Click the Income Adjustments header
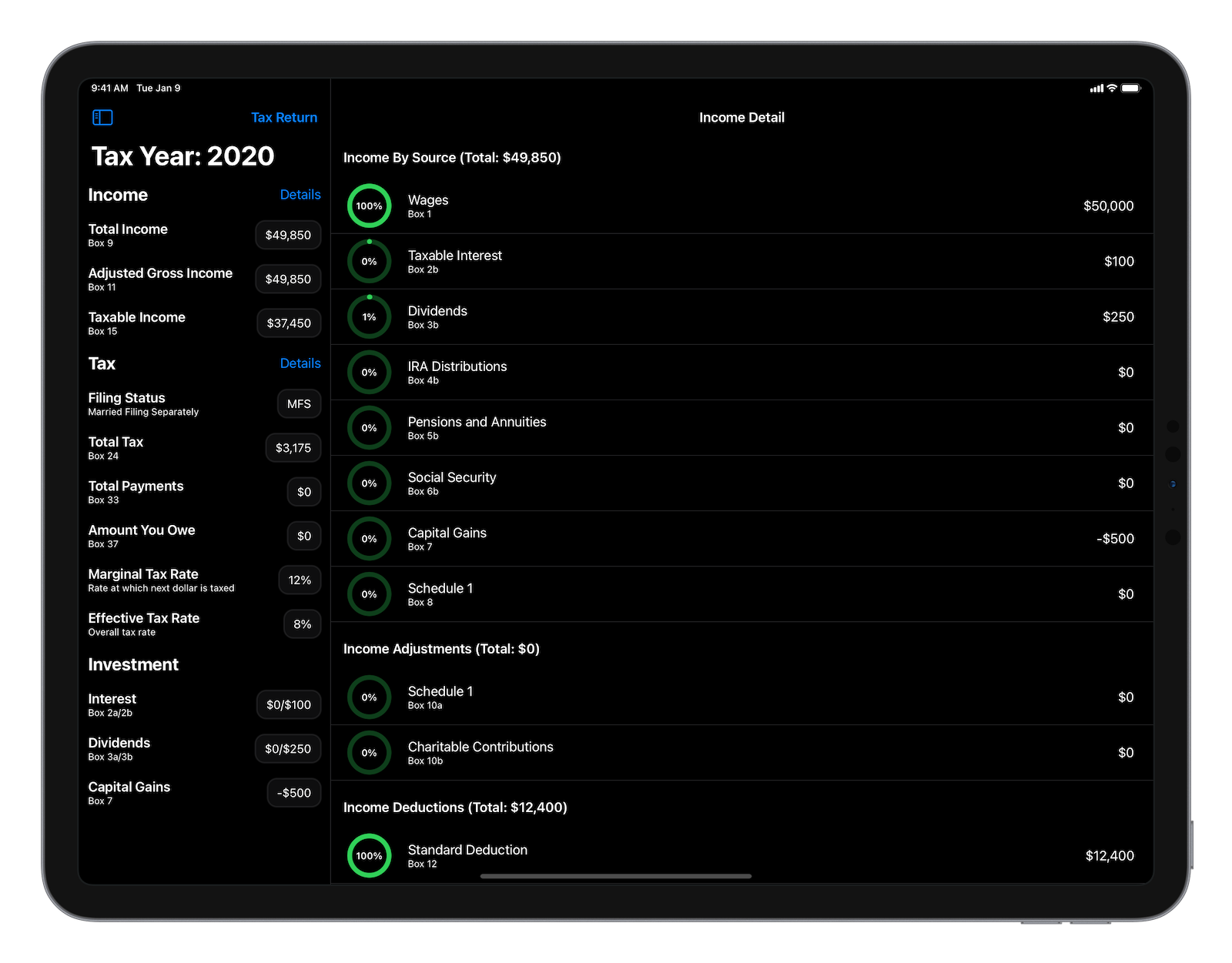 coord(441,649)
